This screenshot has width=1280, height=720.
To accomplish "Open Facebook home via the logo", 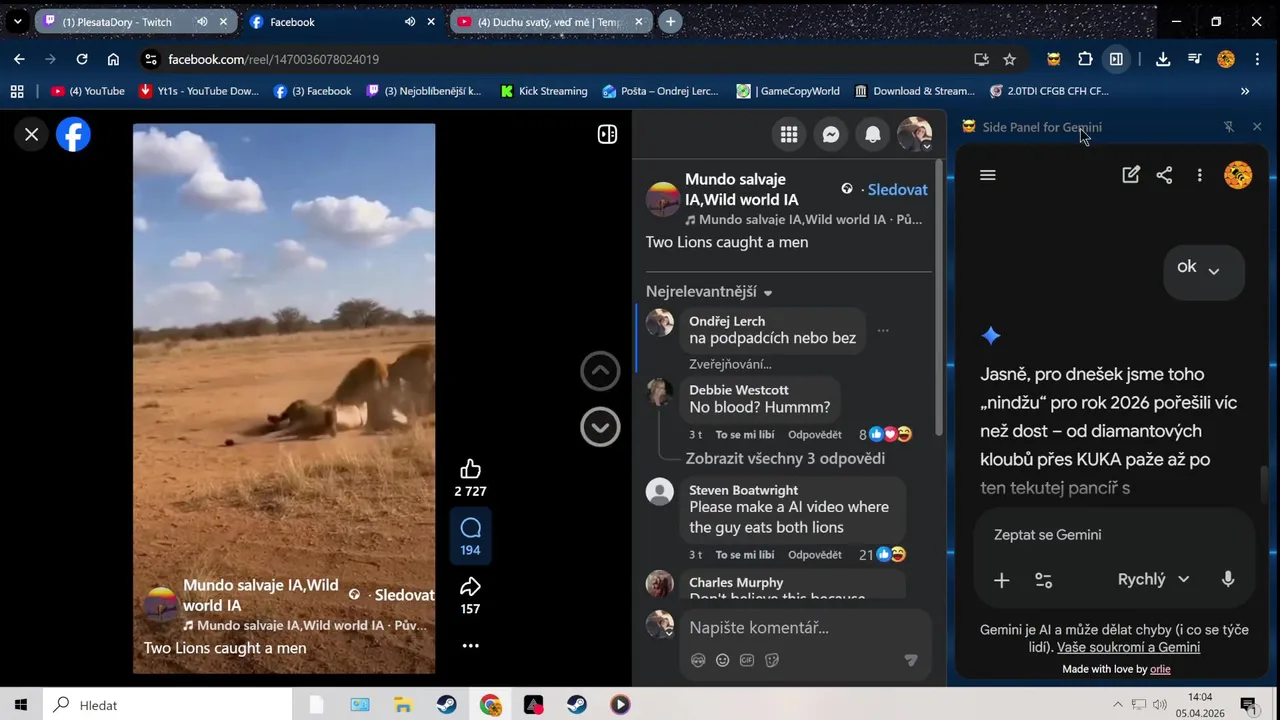I will pos(73,135).
